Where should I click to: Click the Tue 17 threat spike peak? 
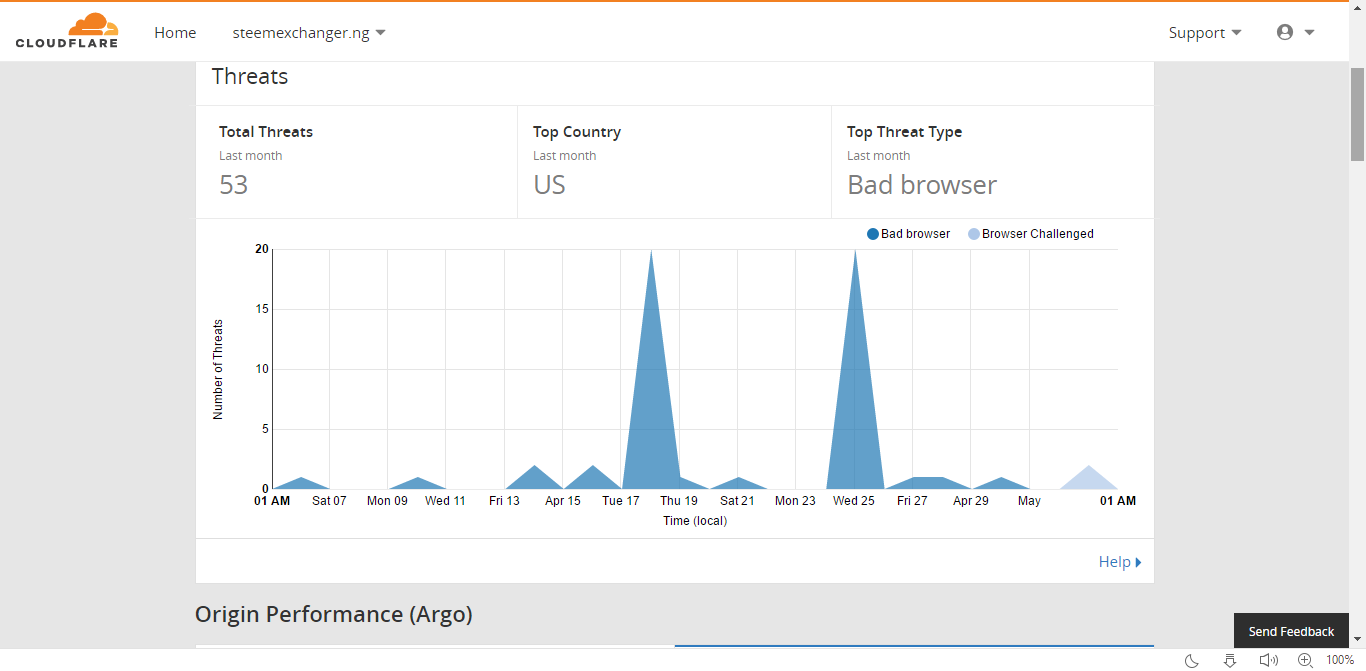(x=651, y=251)
